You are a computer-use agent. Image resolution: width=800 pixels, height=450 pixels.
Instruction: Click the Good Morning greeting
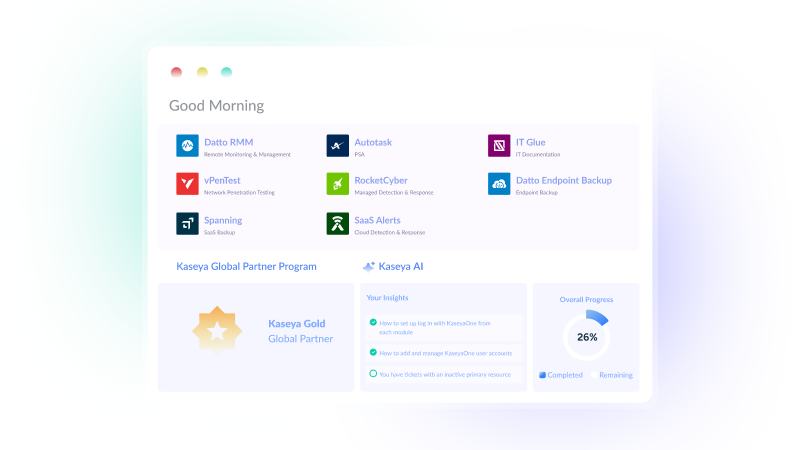click(x=216, y=106)
